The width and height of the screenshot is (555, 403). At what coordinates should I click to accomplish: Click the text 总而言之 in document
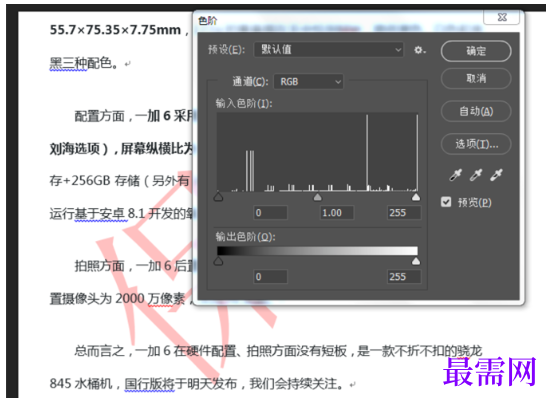(99, 351)
